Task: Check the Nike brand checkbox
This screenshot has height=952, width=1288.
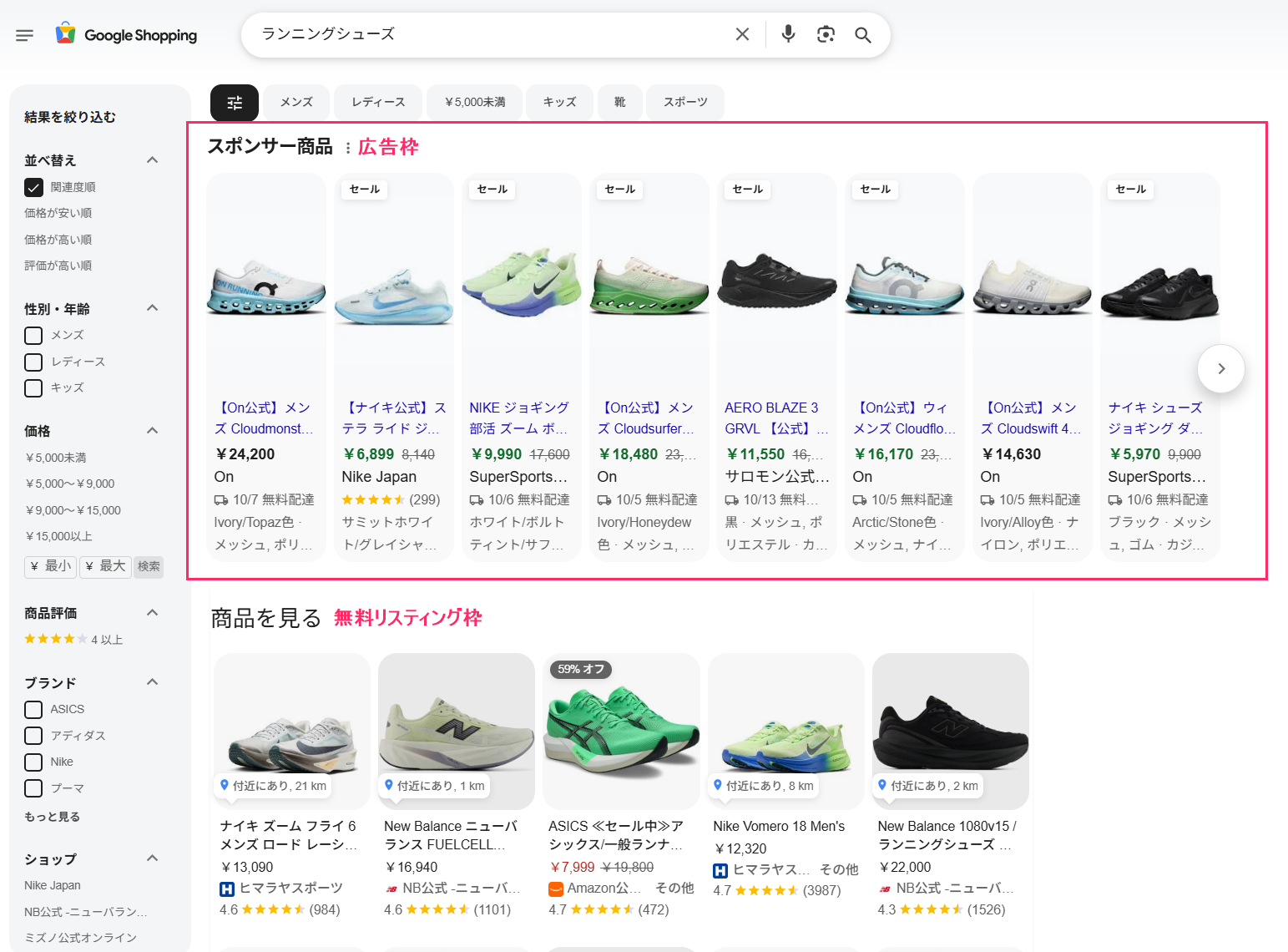Action: 33,762
